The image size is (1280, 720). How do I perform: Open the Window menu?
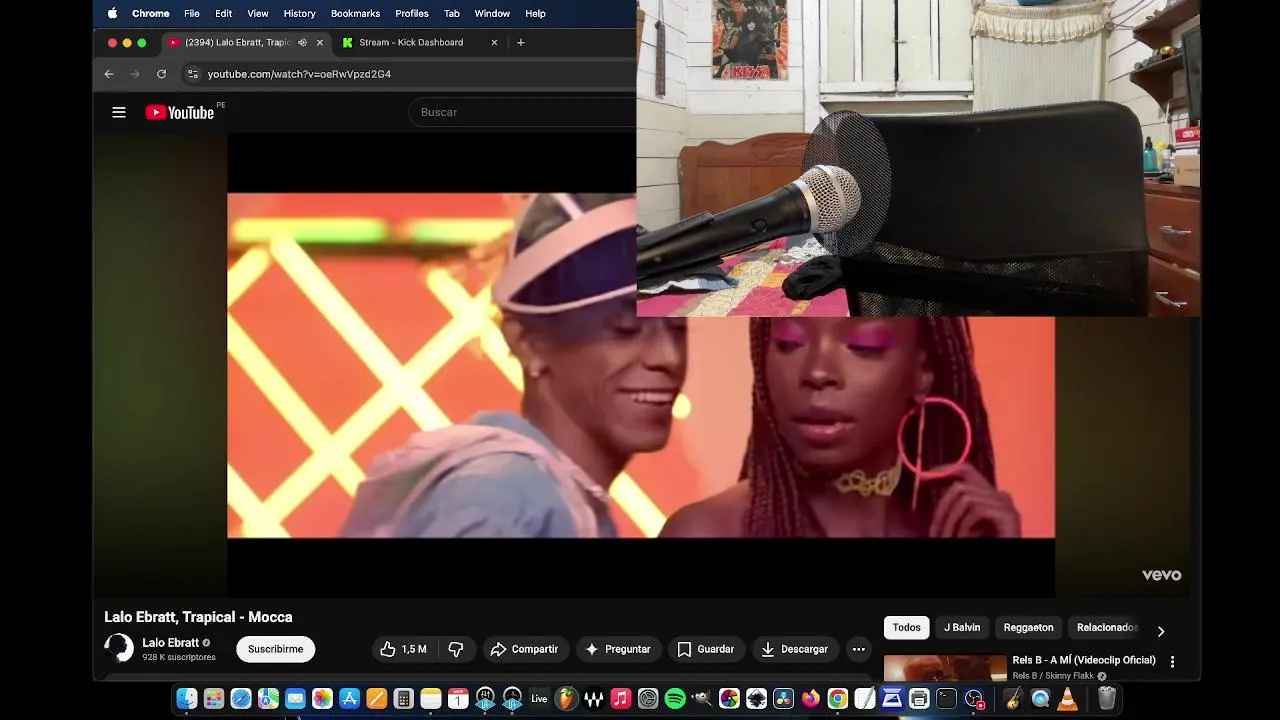point(492,13)
